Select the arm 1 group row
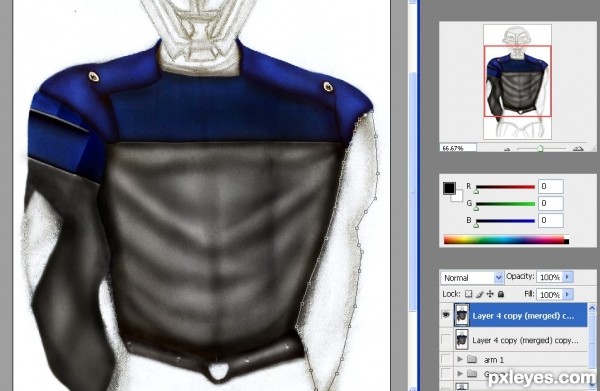This screenshot has width=600, height=391. (x=520, y=359)
